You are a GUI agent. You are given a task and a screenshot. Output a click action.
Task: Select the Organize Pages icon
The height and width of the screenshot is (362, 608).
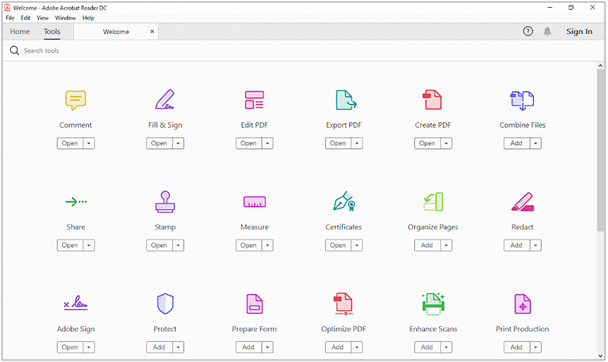433,202
